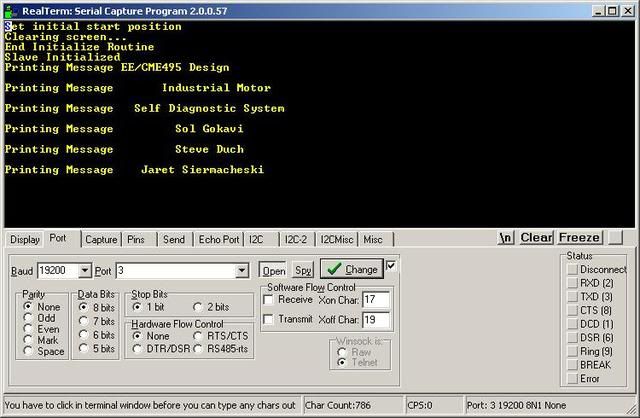Click the CTS (8) status indicator

coord(573,310)
